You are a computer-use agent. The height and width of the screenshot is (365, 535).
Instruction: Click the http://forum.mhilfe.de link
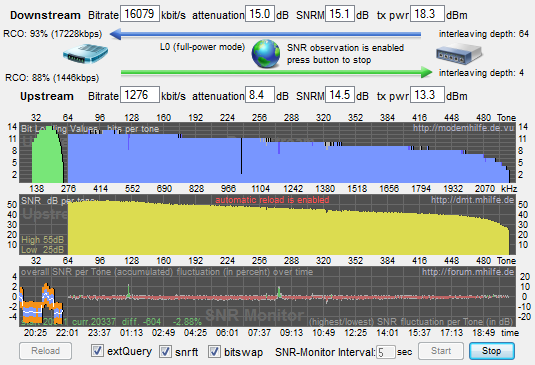pyautogui.click(x=468, y=272)
